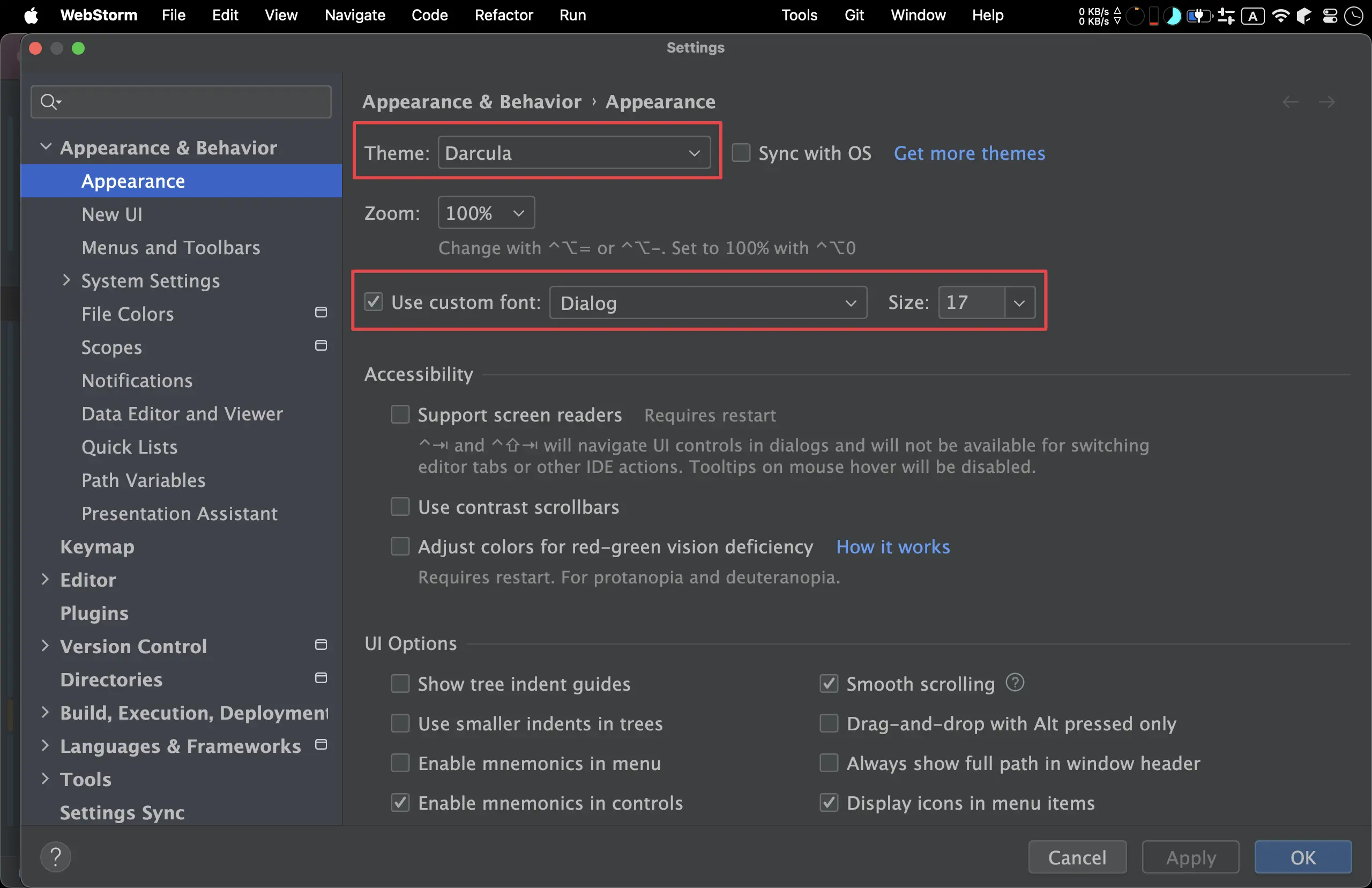Open Wi-Fi status in menu bar
Image resolution: width=1372 pixels, height=888 pixels.
1280,16
